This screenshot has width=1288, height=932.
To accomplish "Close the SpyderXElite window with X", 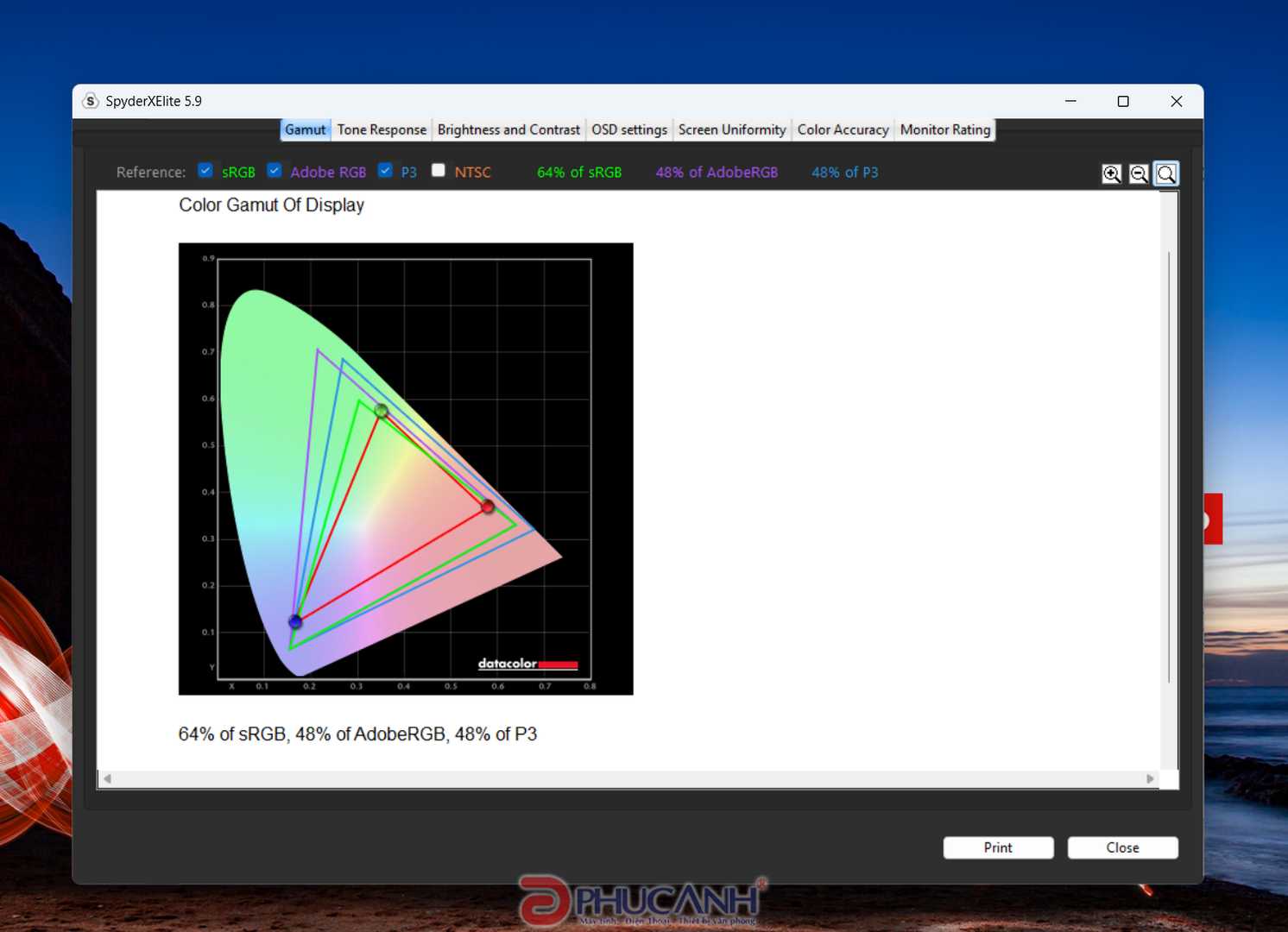I will pyautogui.click(x=1176, y=101).
